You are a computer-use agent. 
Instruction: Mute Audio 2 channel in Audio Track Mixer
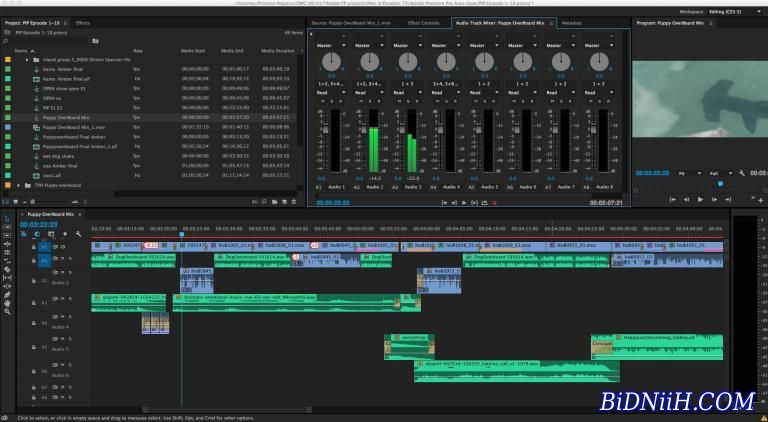click(x=363, y=101)
